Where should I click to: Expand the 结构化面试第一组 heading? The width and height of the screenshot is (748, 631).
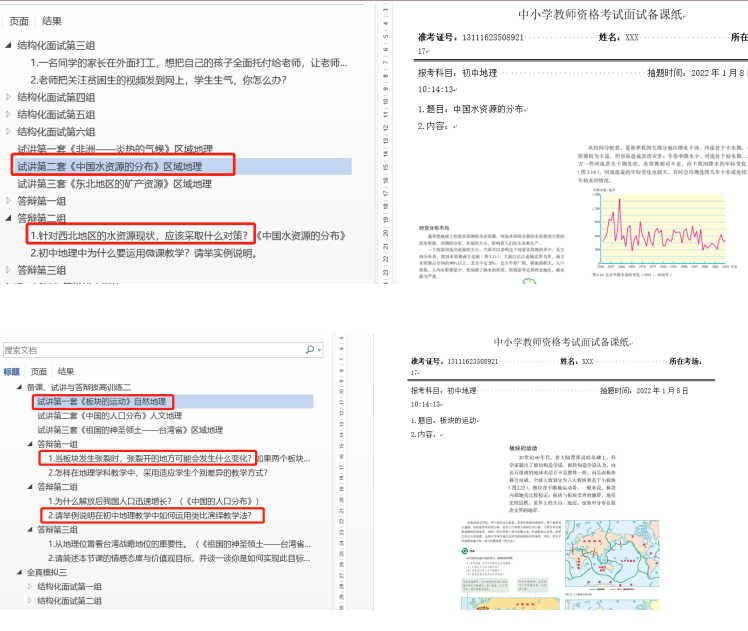(31, 586)
